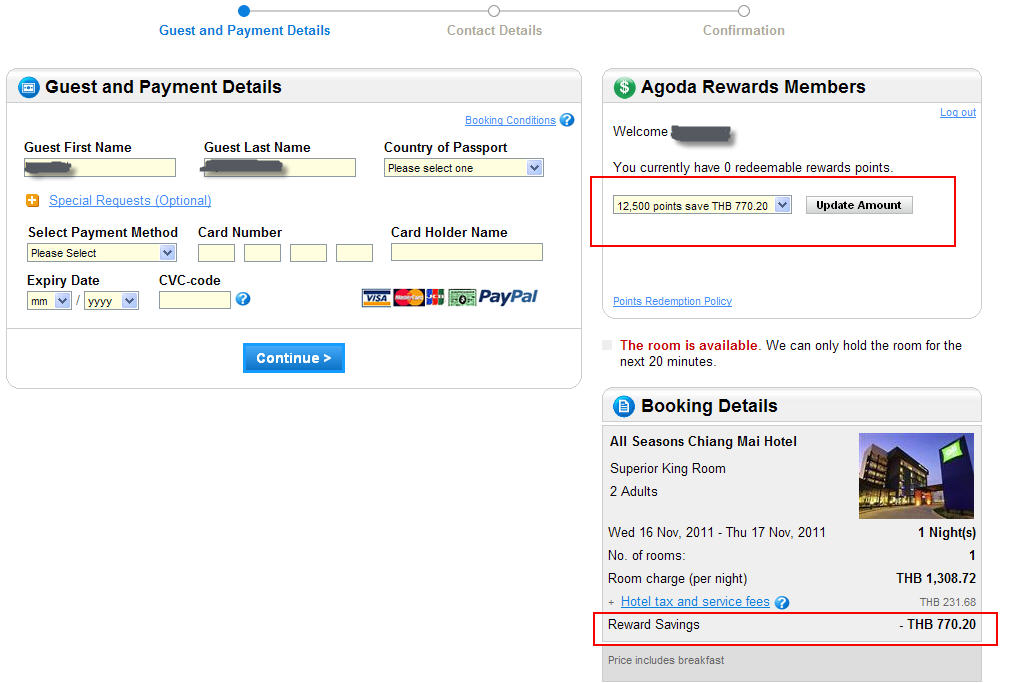Expand Hotel tax and service fees
1009x683 pixels.
[x=695, y=602]
